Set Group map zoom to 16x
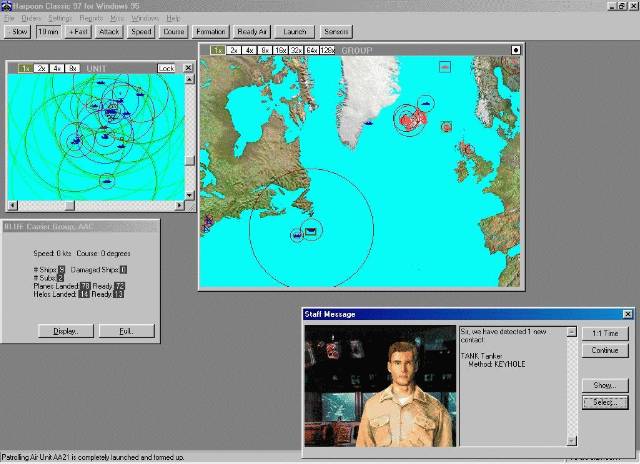 point(280,50)
